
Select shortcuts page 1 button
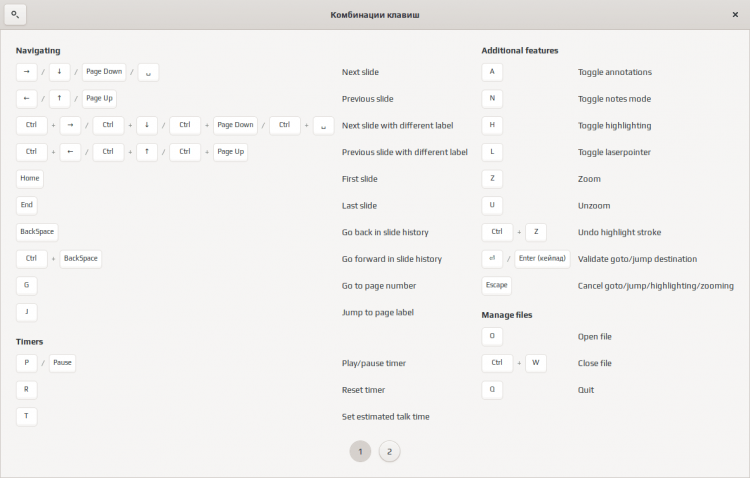pyautogui.click(x=360, y=451)
